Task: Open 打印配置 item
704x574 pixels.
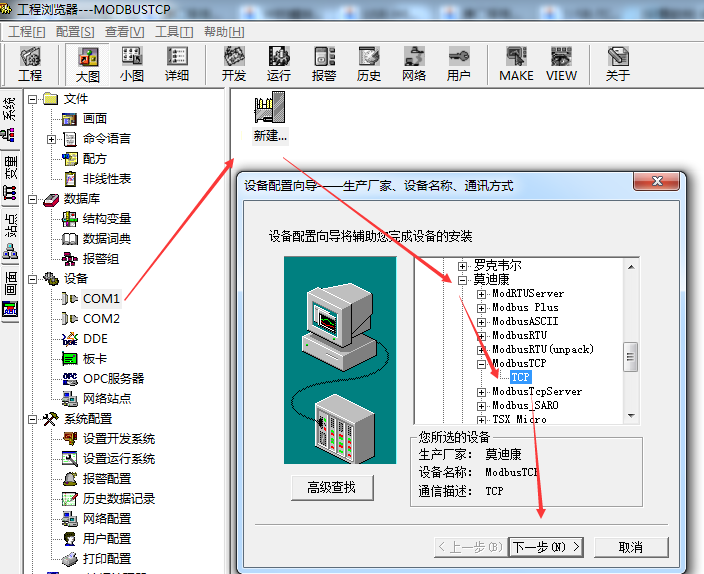Action: click(107, 559)
